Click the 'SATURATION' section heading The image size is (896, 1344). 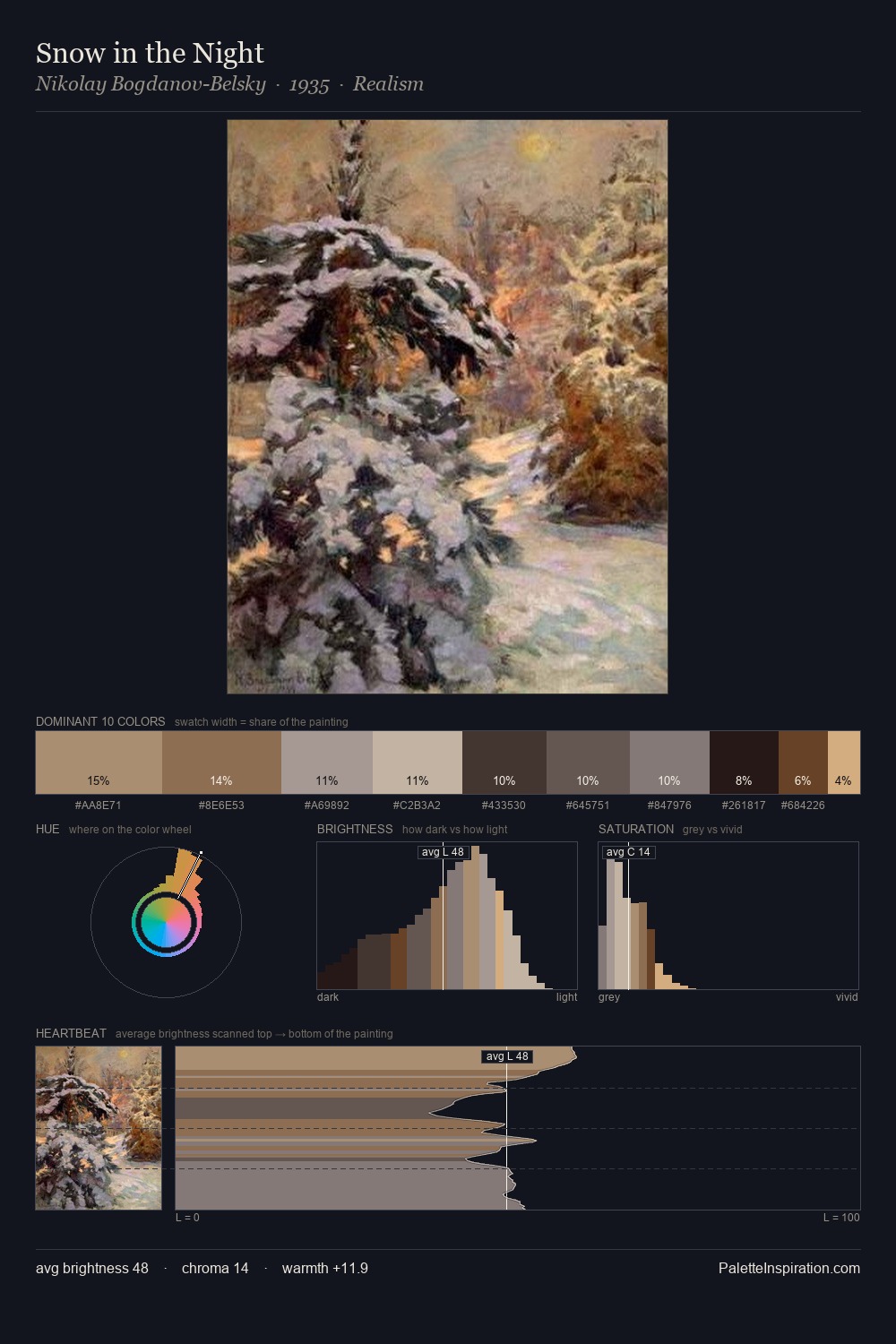[636, 829]
